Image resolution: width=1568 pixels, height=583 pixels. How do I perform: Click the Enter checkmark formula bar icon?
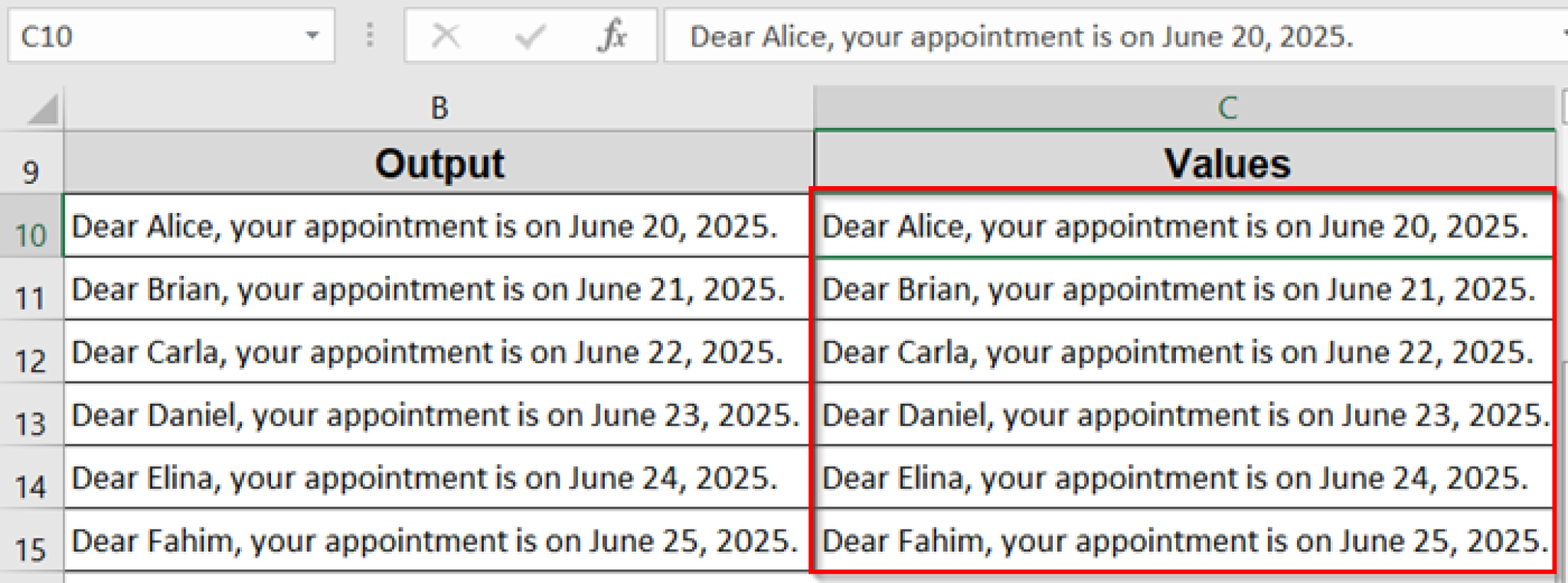[x=530, y=36]
